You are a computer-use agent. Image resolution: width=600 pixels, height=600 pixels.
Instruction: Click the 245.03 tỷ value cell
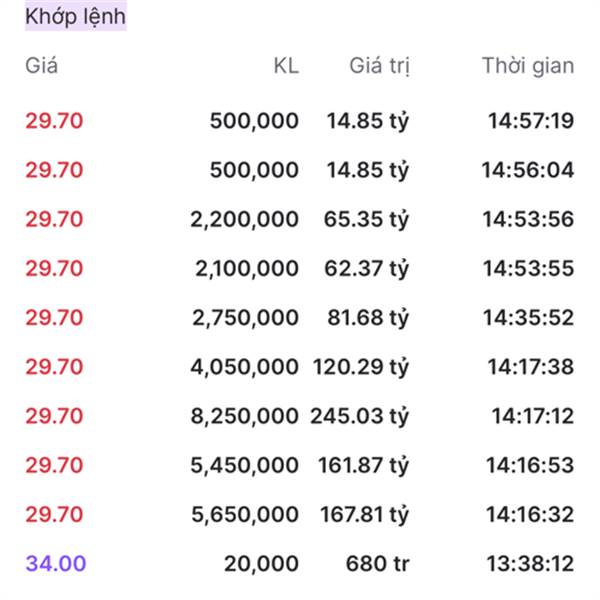360,416
